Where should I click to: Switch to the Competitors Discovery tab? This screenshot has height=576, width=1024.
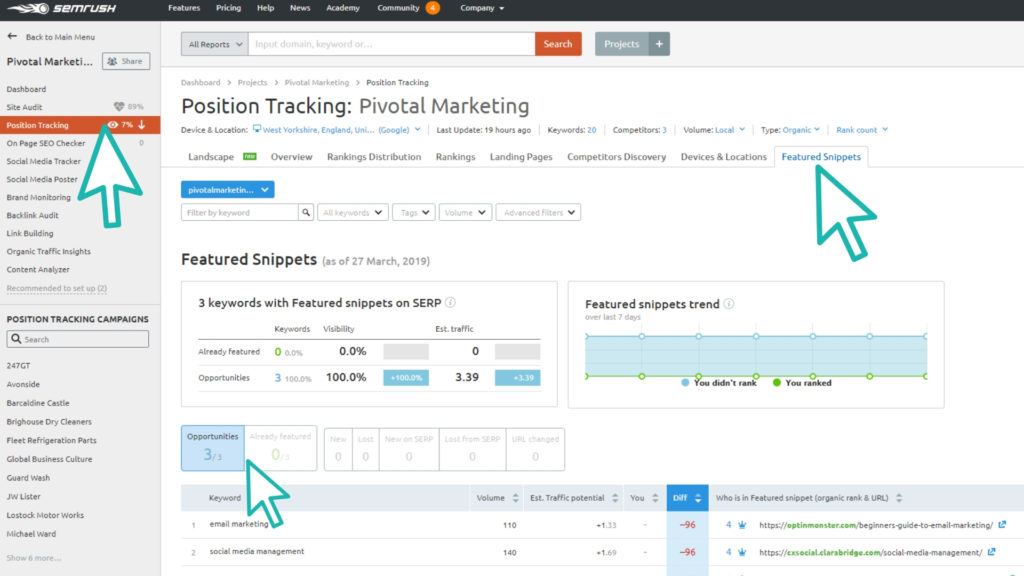pos(616,157)
